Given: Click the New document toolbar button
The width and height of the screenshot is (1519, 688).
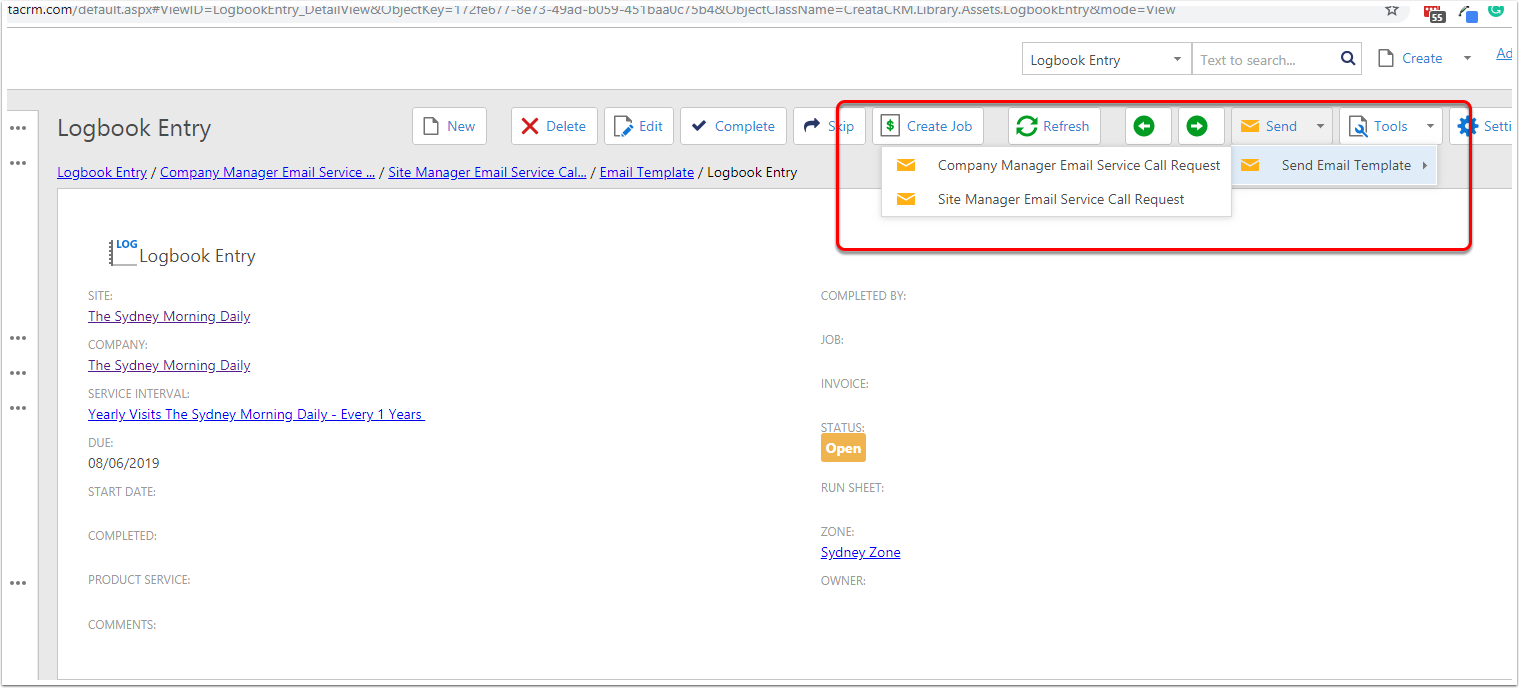Looking at the screenshot, I should coord(449,126).
